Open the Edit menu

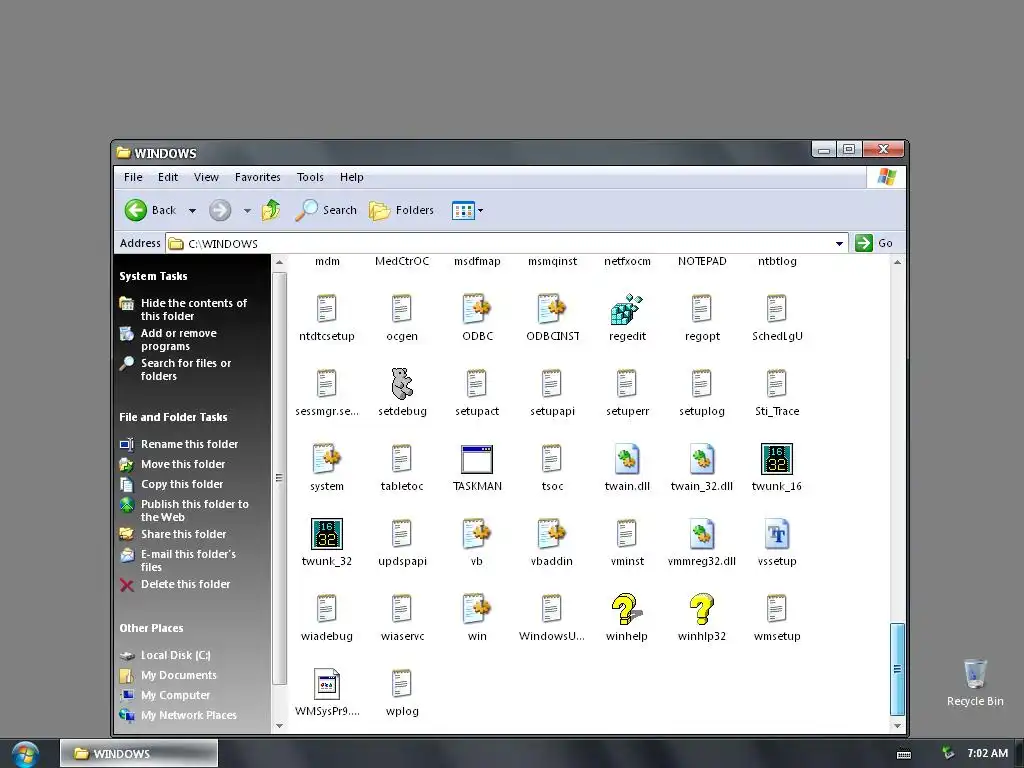tap(168, 177)
